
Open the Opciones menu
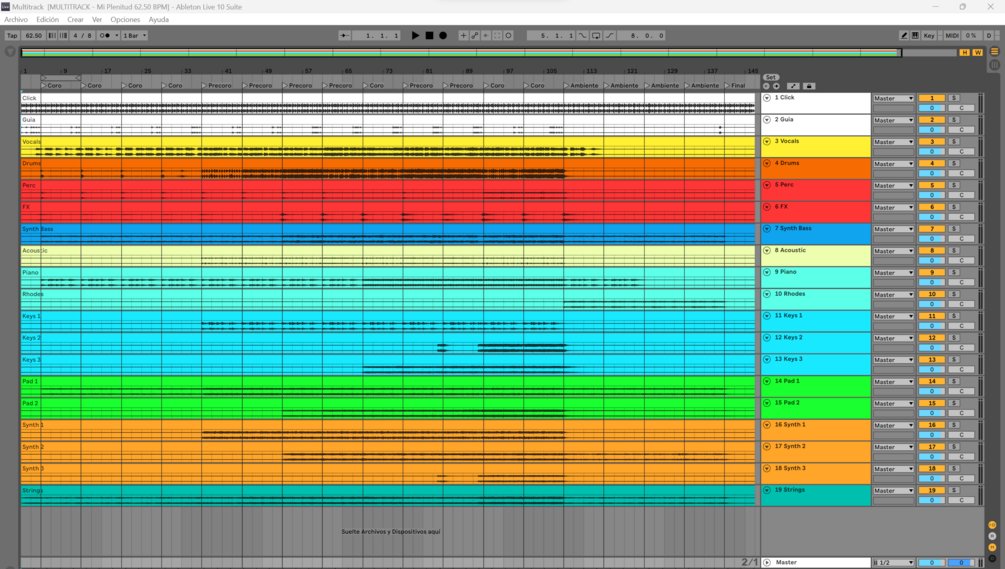pos(125,20)
